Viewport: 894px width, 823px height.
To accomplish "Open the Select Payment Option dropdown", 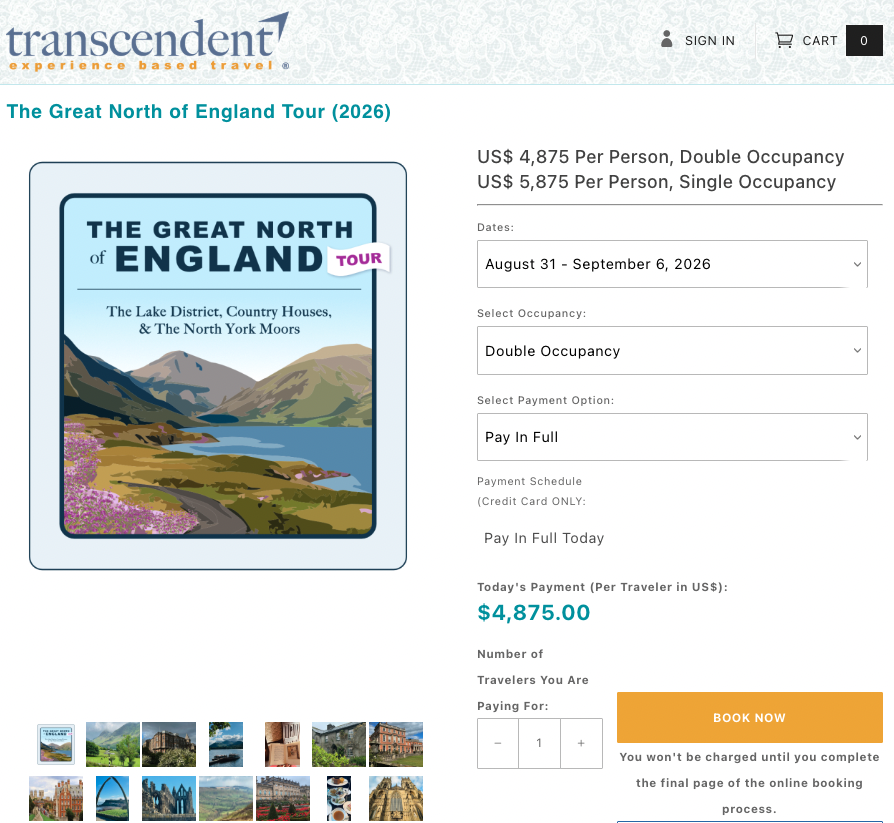I will coord(672,437).
